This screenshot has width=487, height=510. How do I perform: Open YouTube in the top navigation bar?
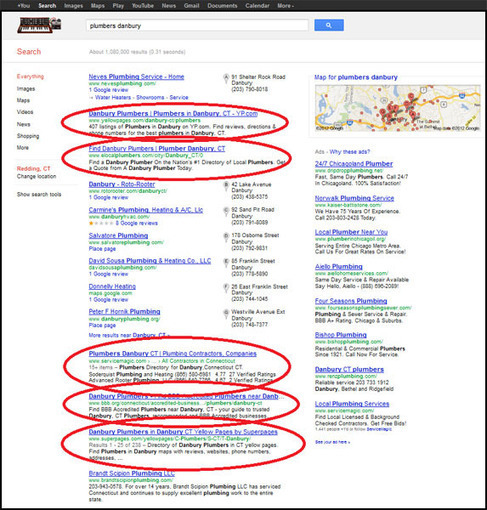coord(143,6)
